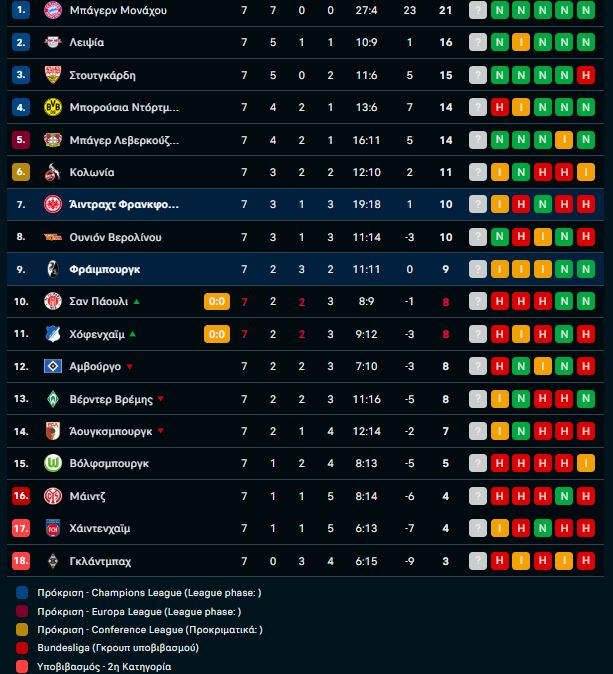Open the Ουνιόν Βερολίνου team link
Screen dimensions: 613x674
115,237
